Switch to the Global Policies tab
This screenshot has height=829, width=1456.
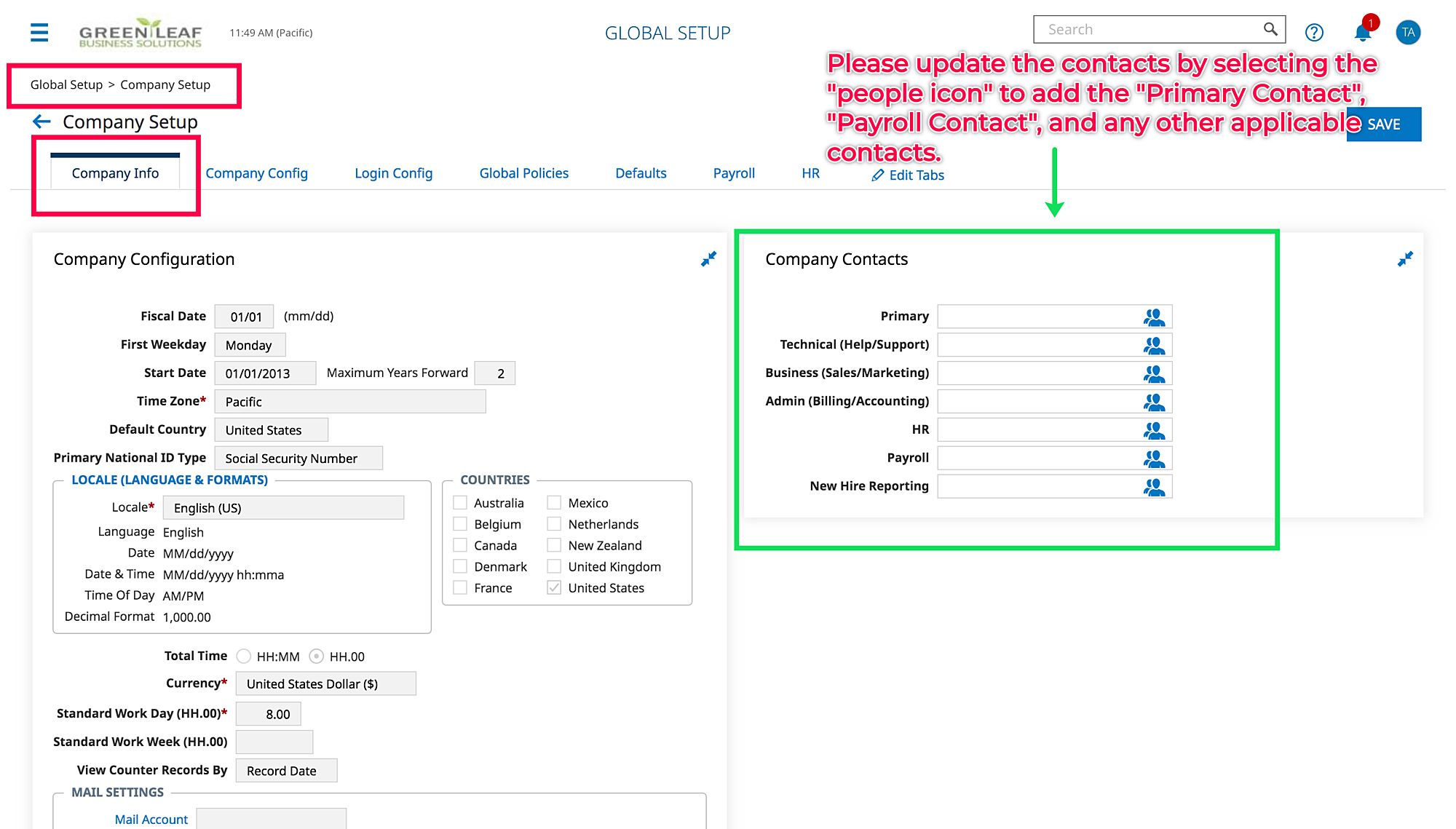pyautogui.click(x=523, y=173)
